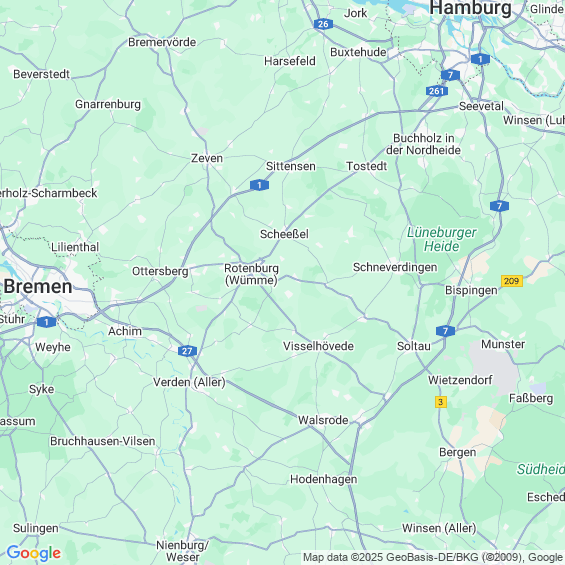
Task: Click the A1 shield near Stuhr
Action: 46,322
